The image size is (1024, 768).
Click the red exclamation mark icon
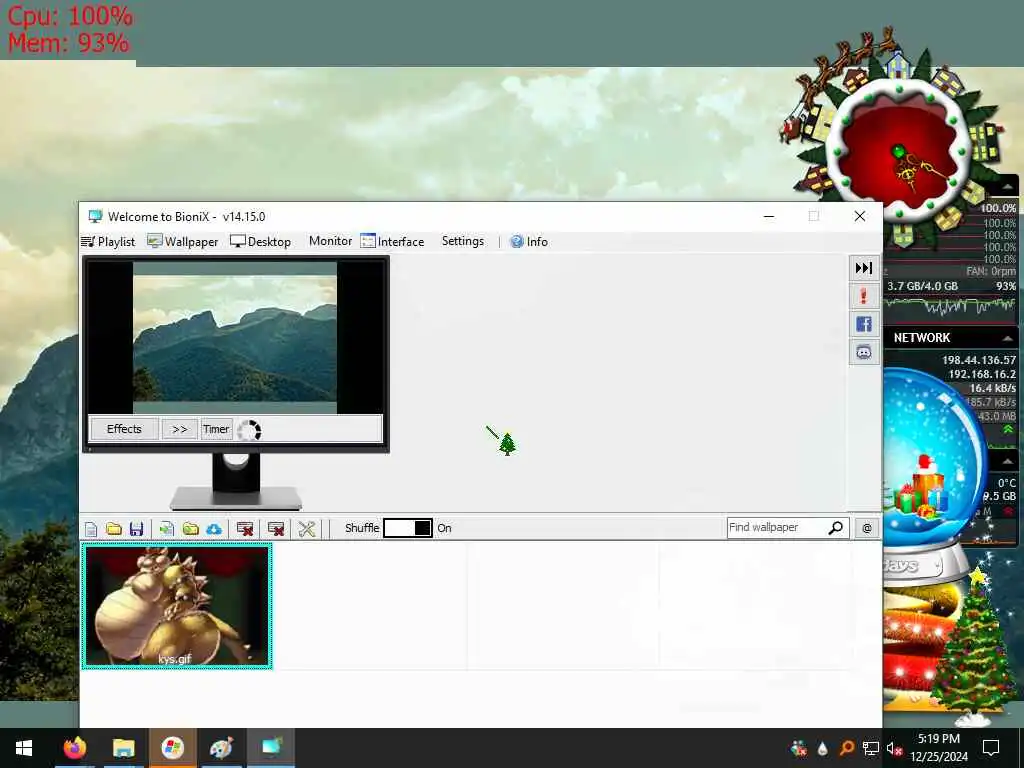tap(863, 296)
